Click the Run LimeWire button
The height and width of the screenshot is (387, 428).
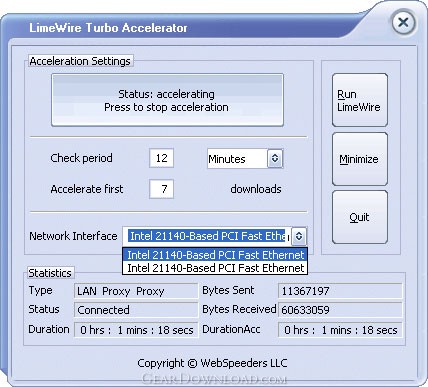click(x=360, y=100)
